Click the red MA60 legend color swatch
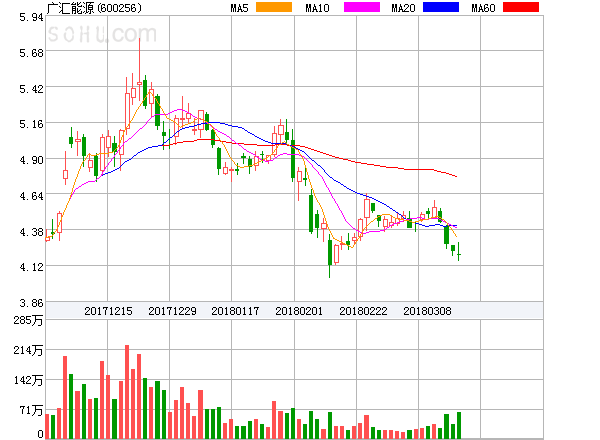The width and height of the screenshot is (600, 440). (520, 8)
